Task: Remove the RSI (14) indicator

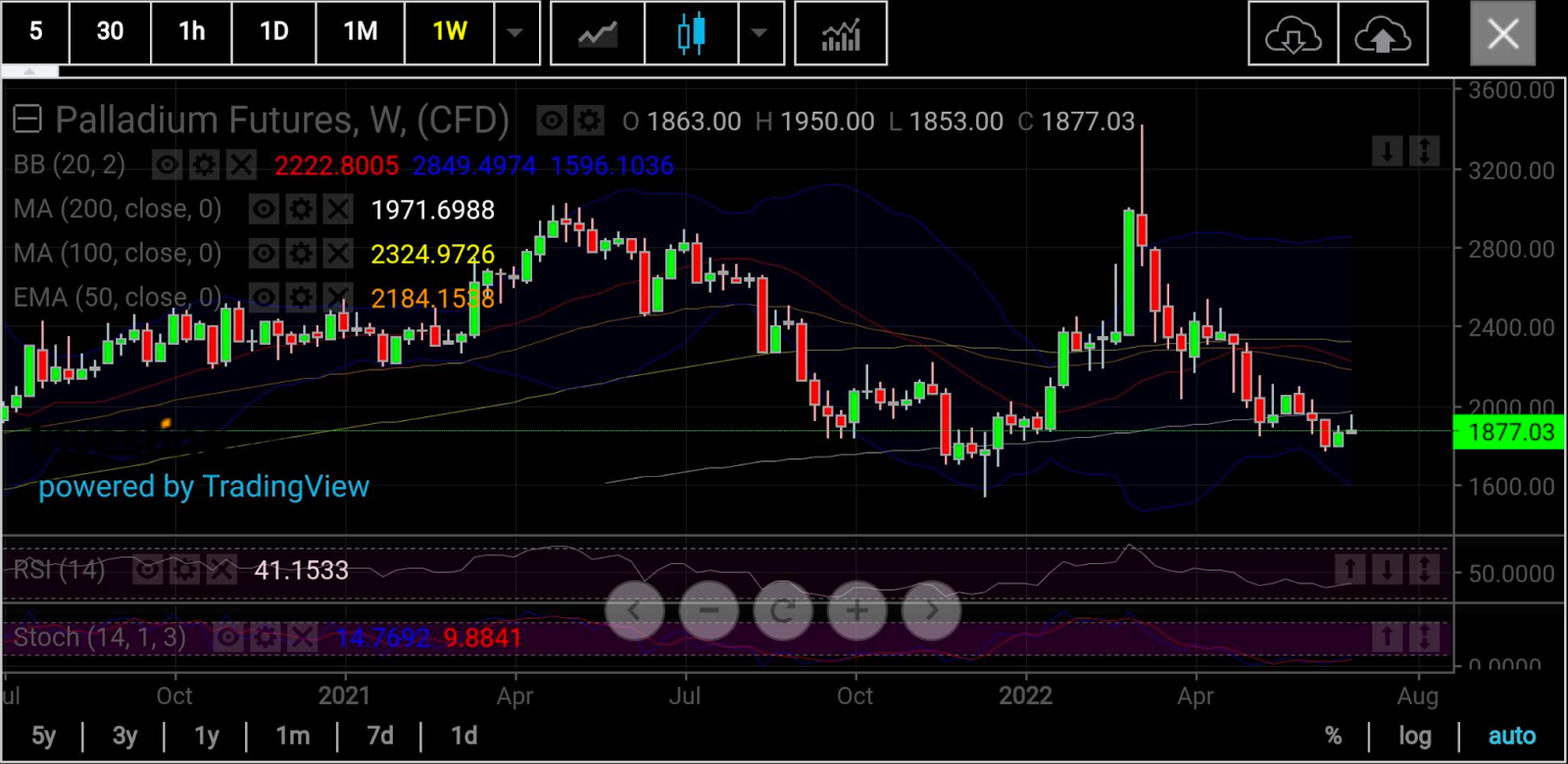Action: tap(222, 569)
